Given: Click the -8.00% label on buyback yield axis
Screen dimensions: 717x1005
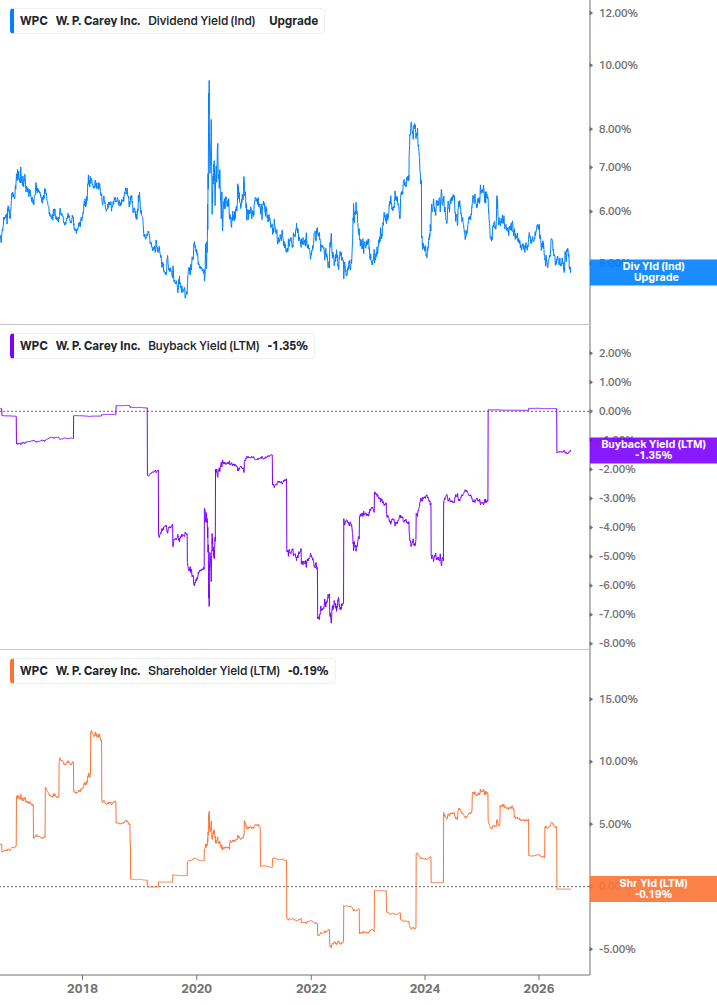Looking at the screenshot, I should (617, 644).
